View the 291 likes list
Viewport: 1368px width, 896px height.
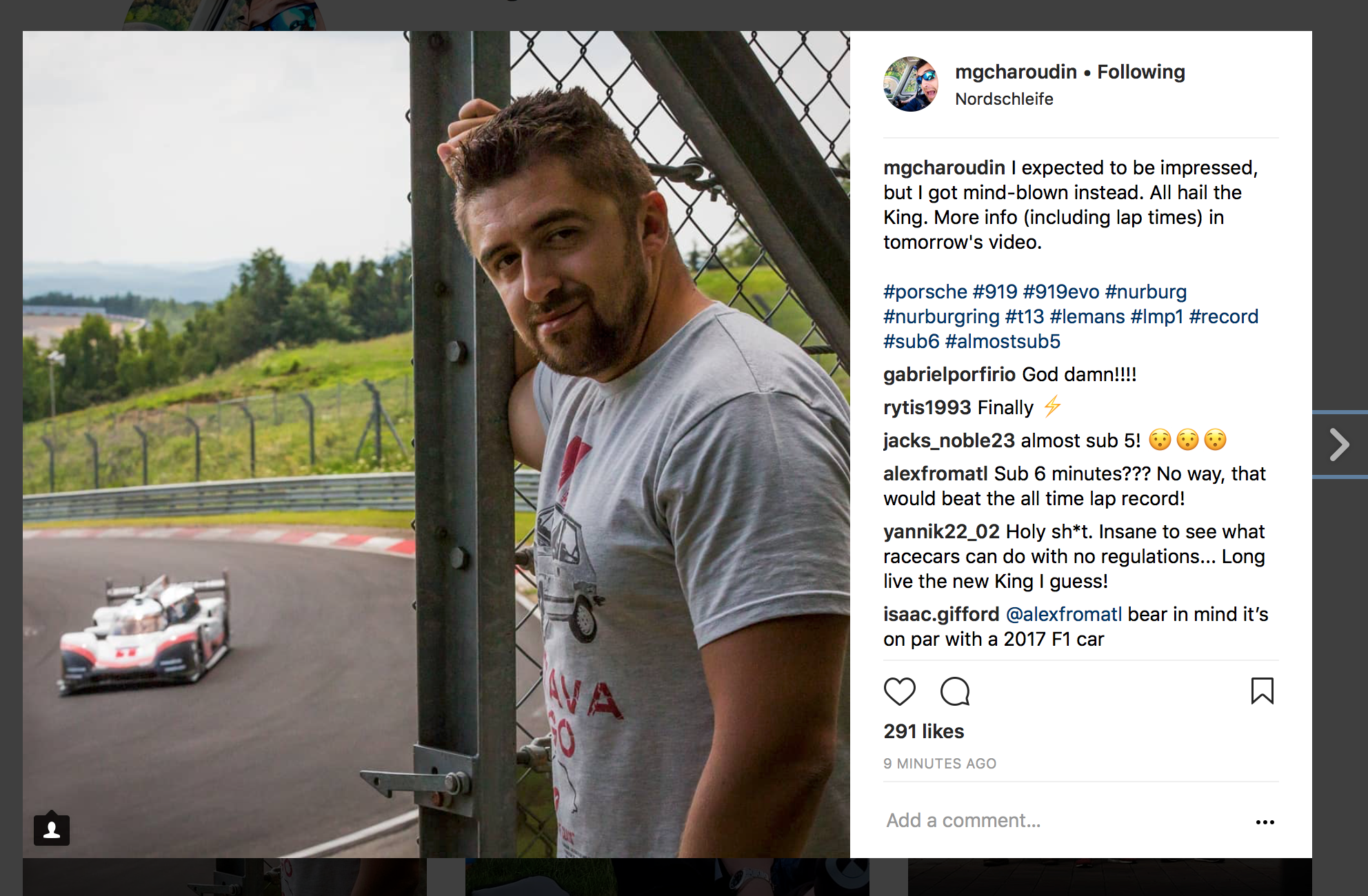point(924,731)
